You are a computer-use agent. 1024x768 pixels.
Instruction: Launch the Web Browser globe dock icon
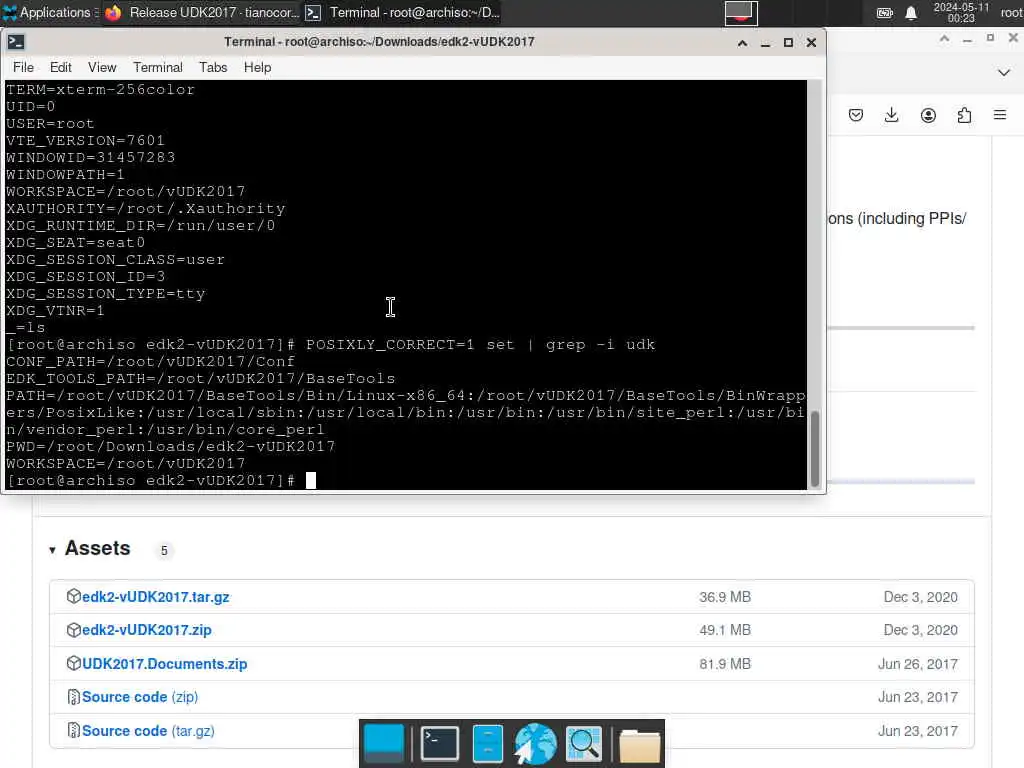pyautogui.click(x=535, y=743)
